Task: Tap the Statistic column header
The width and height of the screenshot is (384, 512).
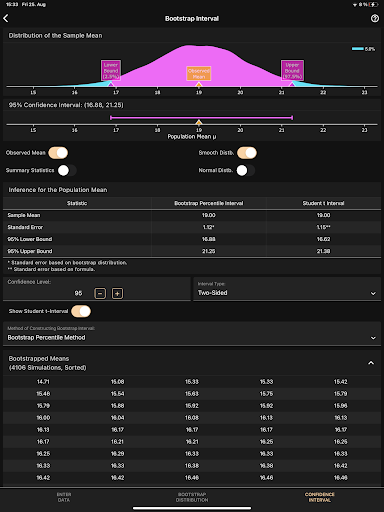Action: tap(77, 203)
